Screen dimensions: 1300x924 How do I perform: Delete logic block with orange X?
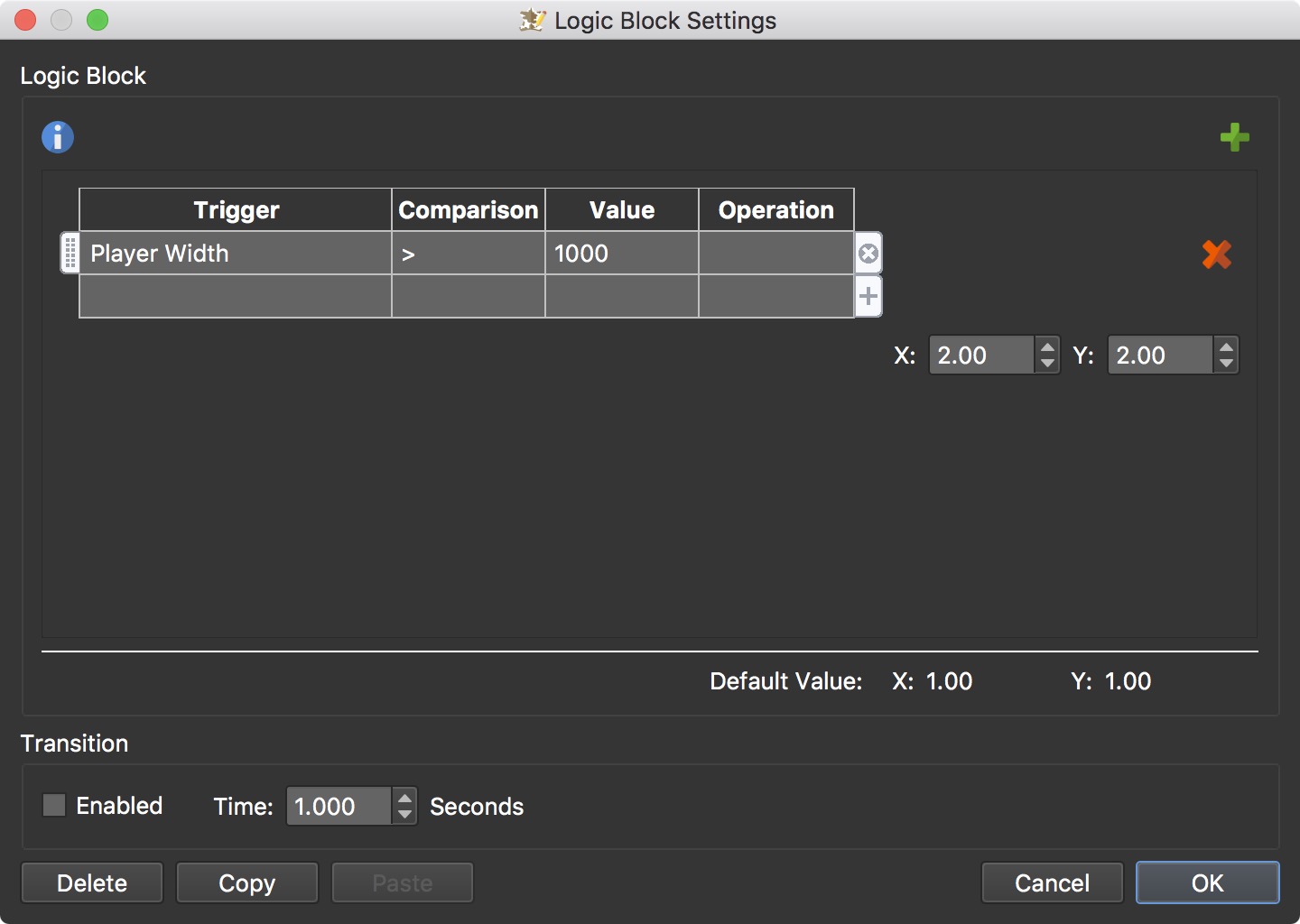(1216, 254)
